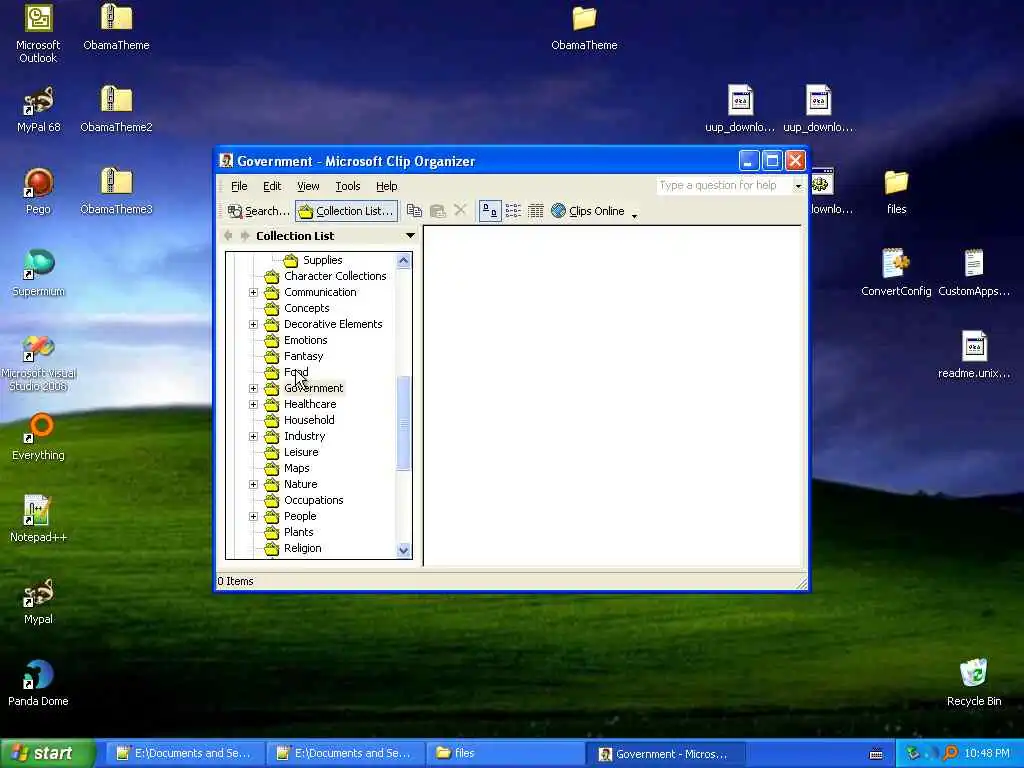Switch to Details view icon
Viewport: 1024px width, 768px height.
tap(536, 211)
